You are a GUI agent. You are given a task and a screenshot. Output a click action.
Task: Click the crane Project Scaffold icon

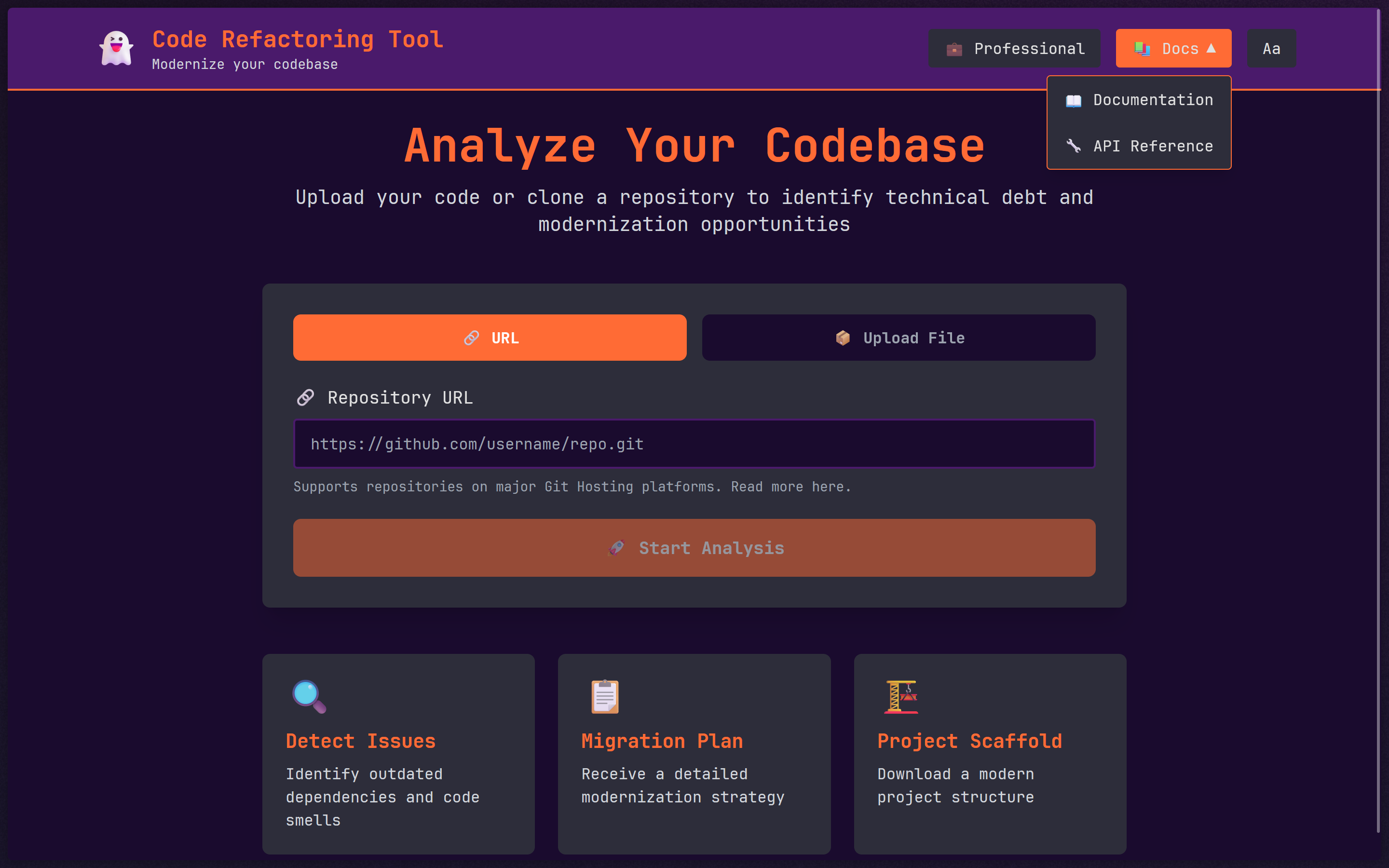(x=901, y=696)
